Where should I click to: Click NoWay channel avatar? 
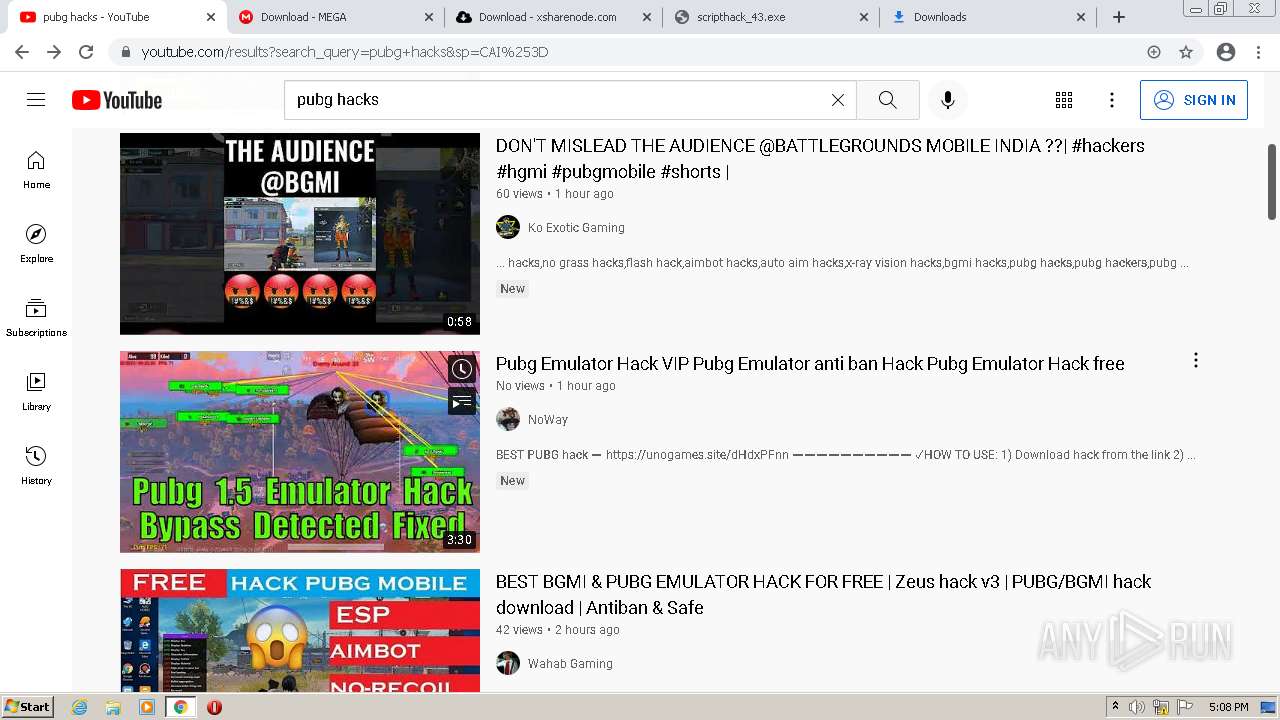(508, 419)
